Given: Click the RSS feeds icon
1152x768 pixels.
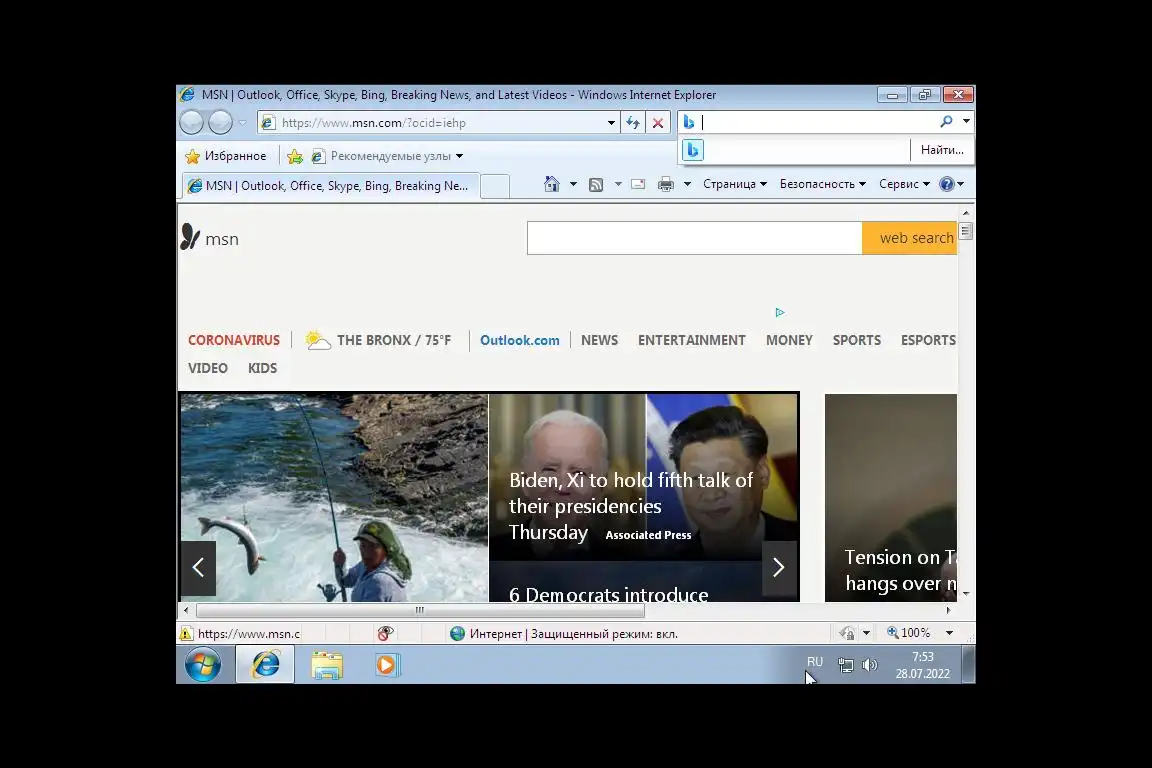Looking at the screenshot, I should [x=596, y=184].
